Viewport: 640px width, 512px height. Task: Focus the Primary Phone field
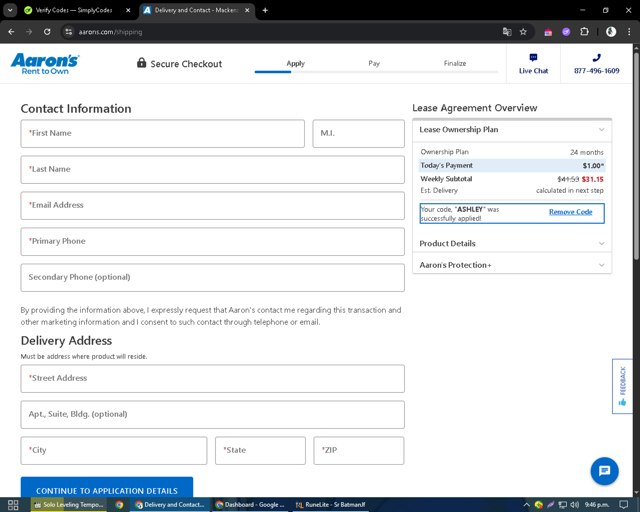pyautogui.click(x=213, y=241)
